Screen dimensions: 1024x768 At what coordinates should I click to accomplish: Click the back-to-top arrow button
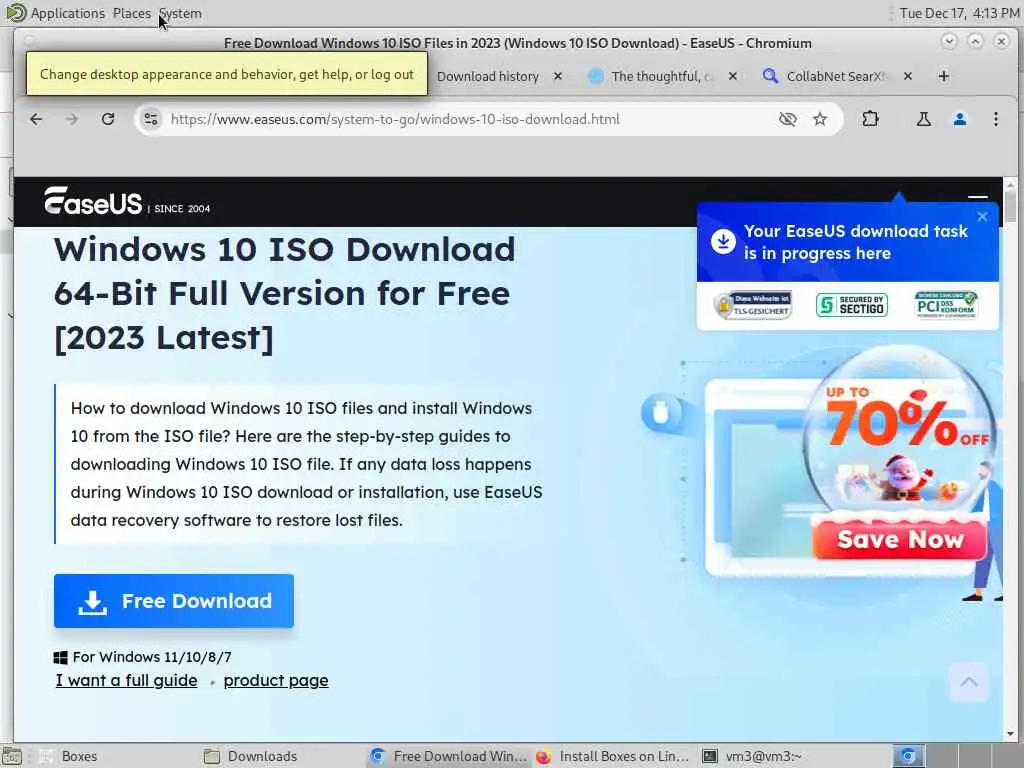[969, 682]
